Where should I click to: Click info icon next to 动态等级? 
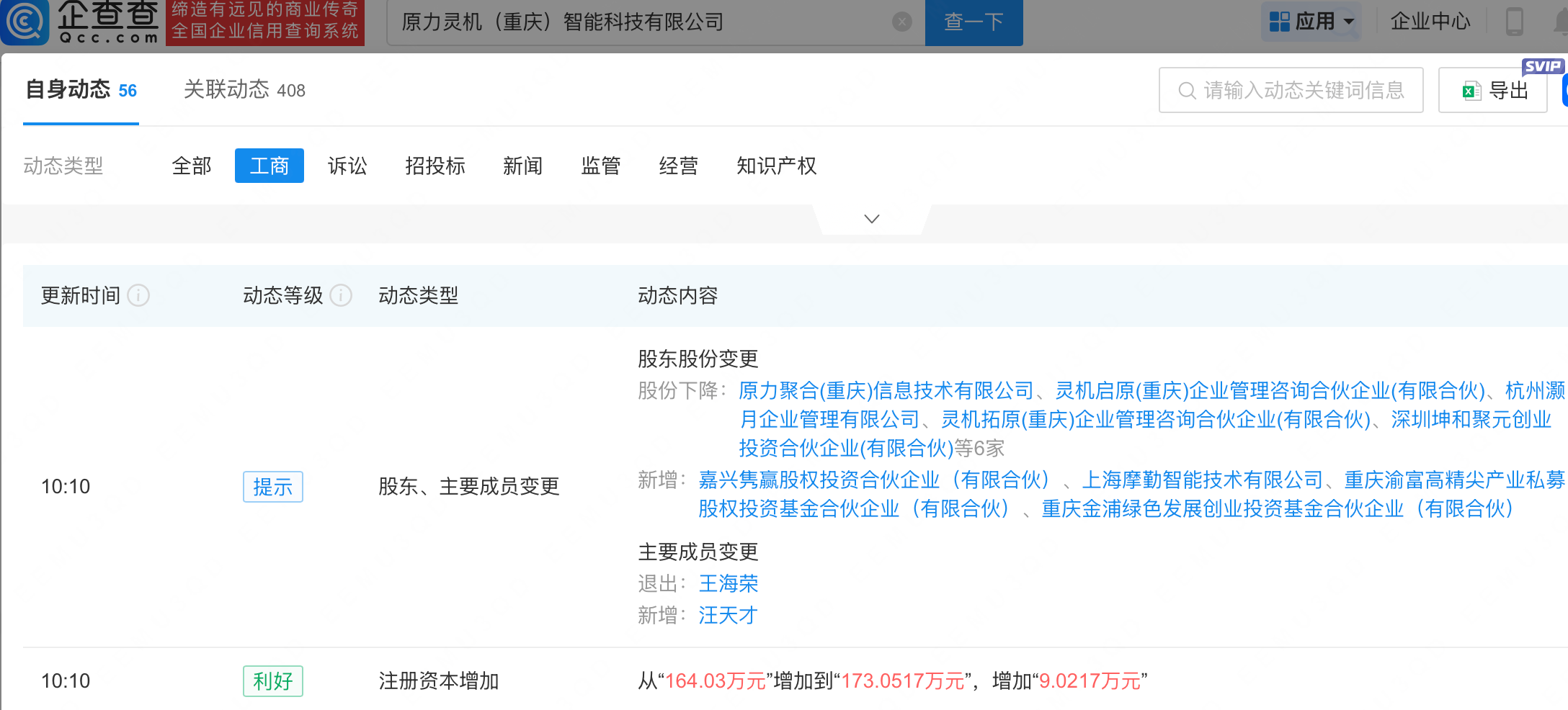tap(341, 295)
